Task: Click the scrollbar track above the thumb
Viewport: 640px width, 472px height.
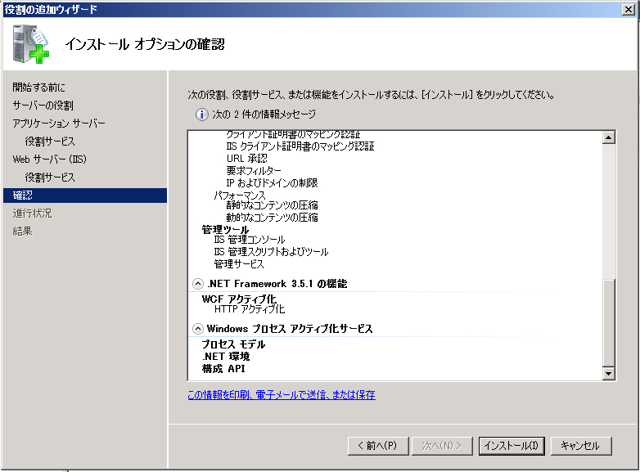Action: 608,212
